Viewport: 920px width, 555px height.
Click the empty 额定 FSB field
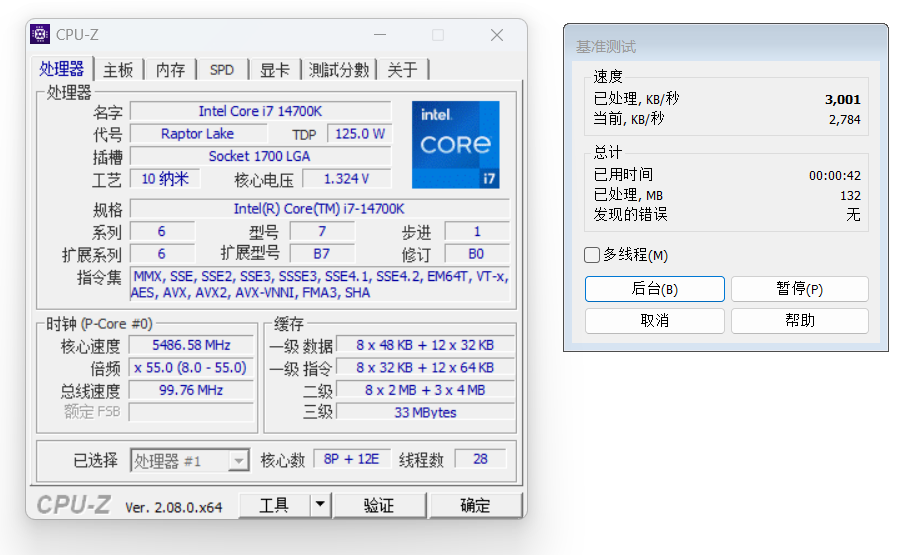(191, 412)
